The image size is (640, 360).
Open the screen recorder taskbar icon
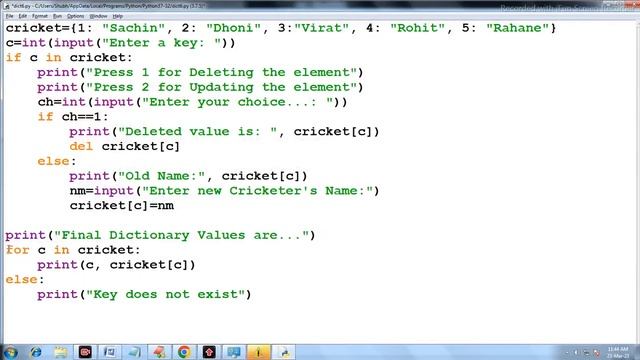coord(85,352)
